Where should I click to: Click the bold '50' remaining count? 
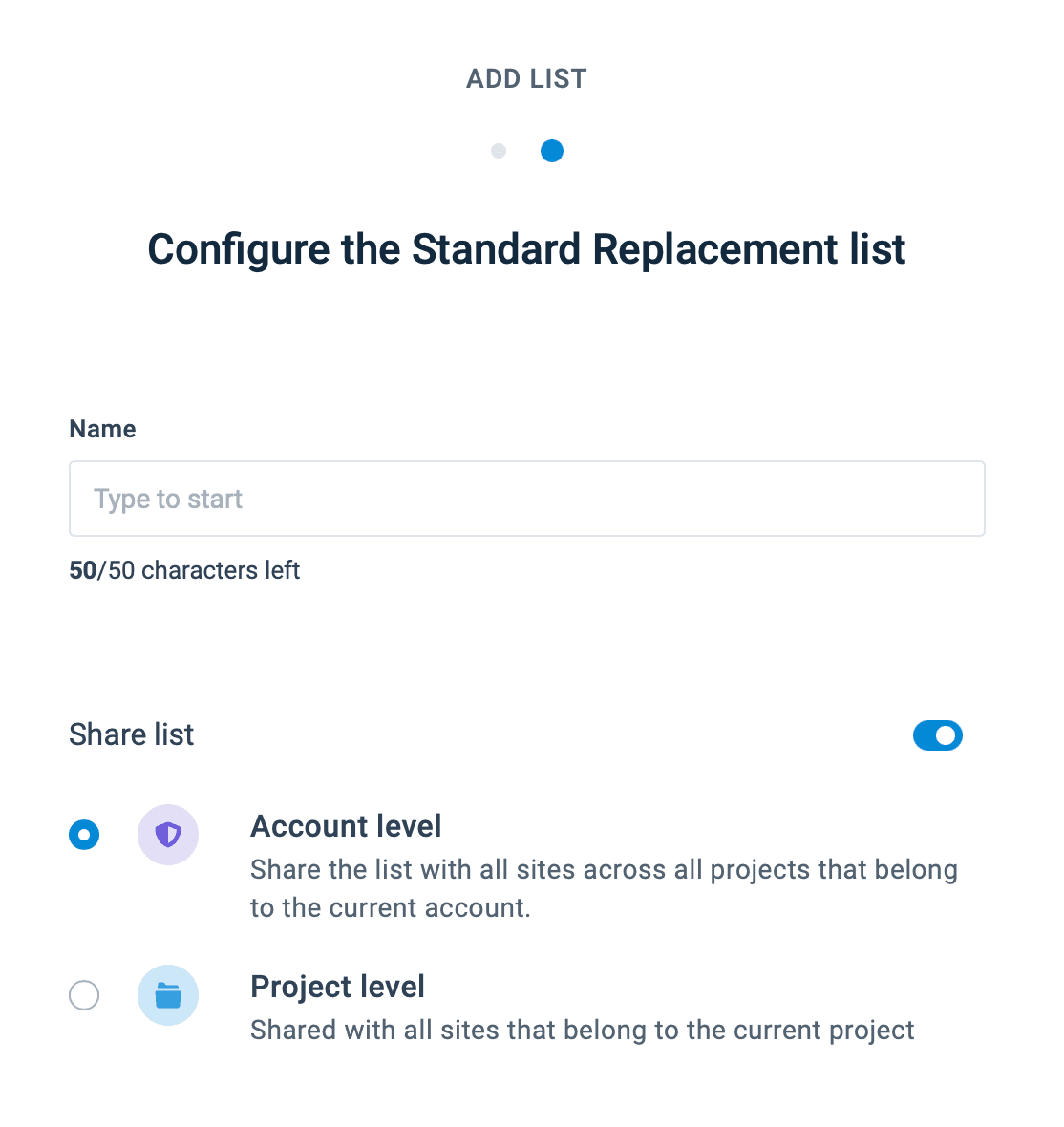pos(83,570)
